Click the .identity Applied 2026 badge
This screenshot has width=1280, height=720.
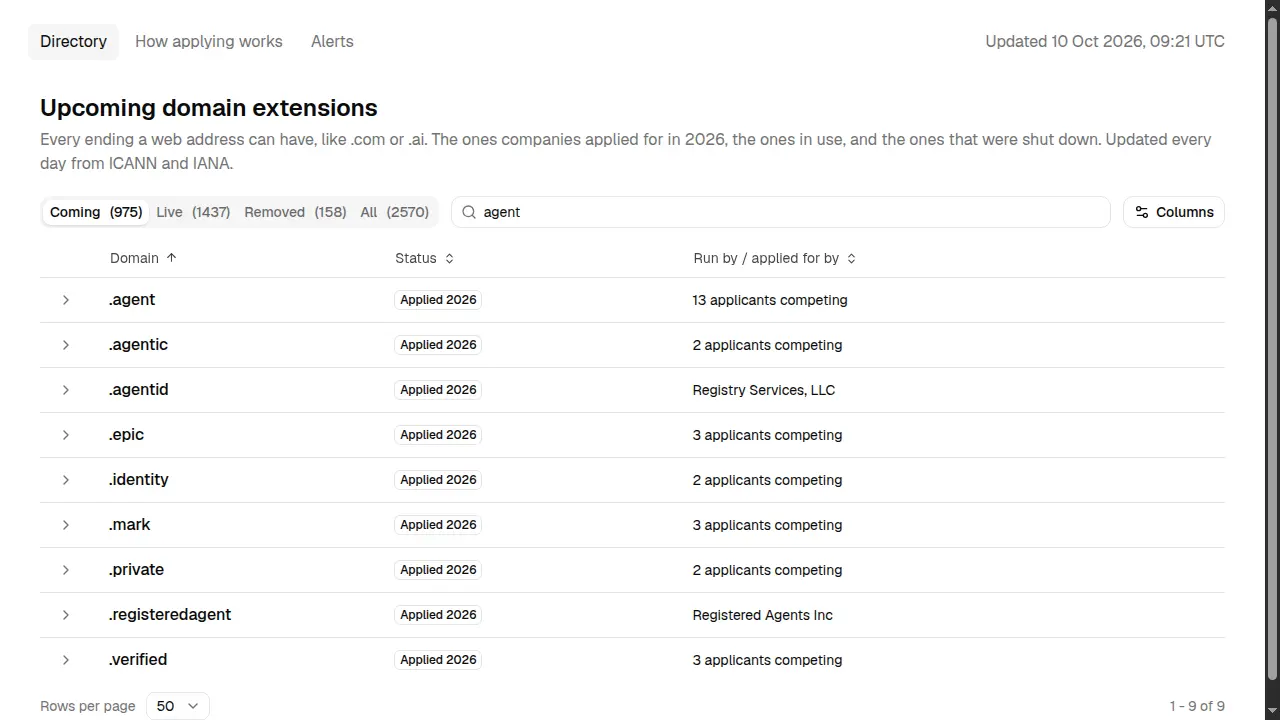coord(438,480)
